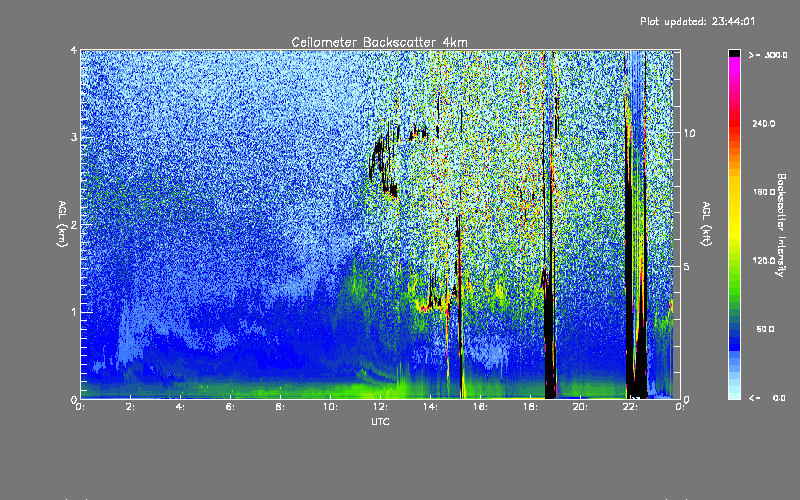The height and width of the screenshot is (500, 800).
Task: Click the 1 tick on the km axis
Action: (x=74, y=312)
